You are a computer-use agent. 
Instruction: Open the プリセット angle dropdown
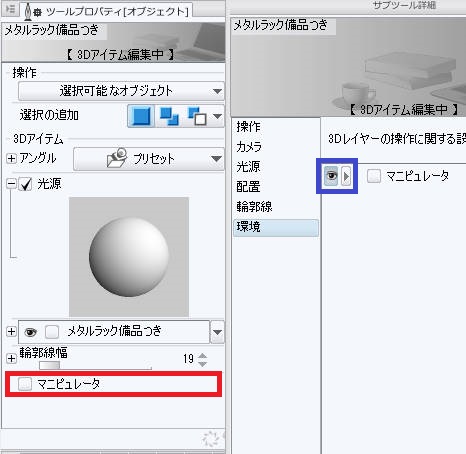click(x=149, y=159)
